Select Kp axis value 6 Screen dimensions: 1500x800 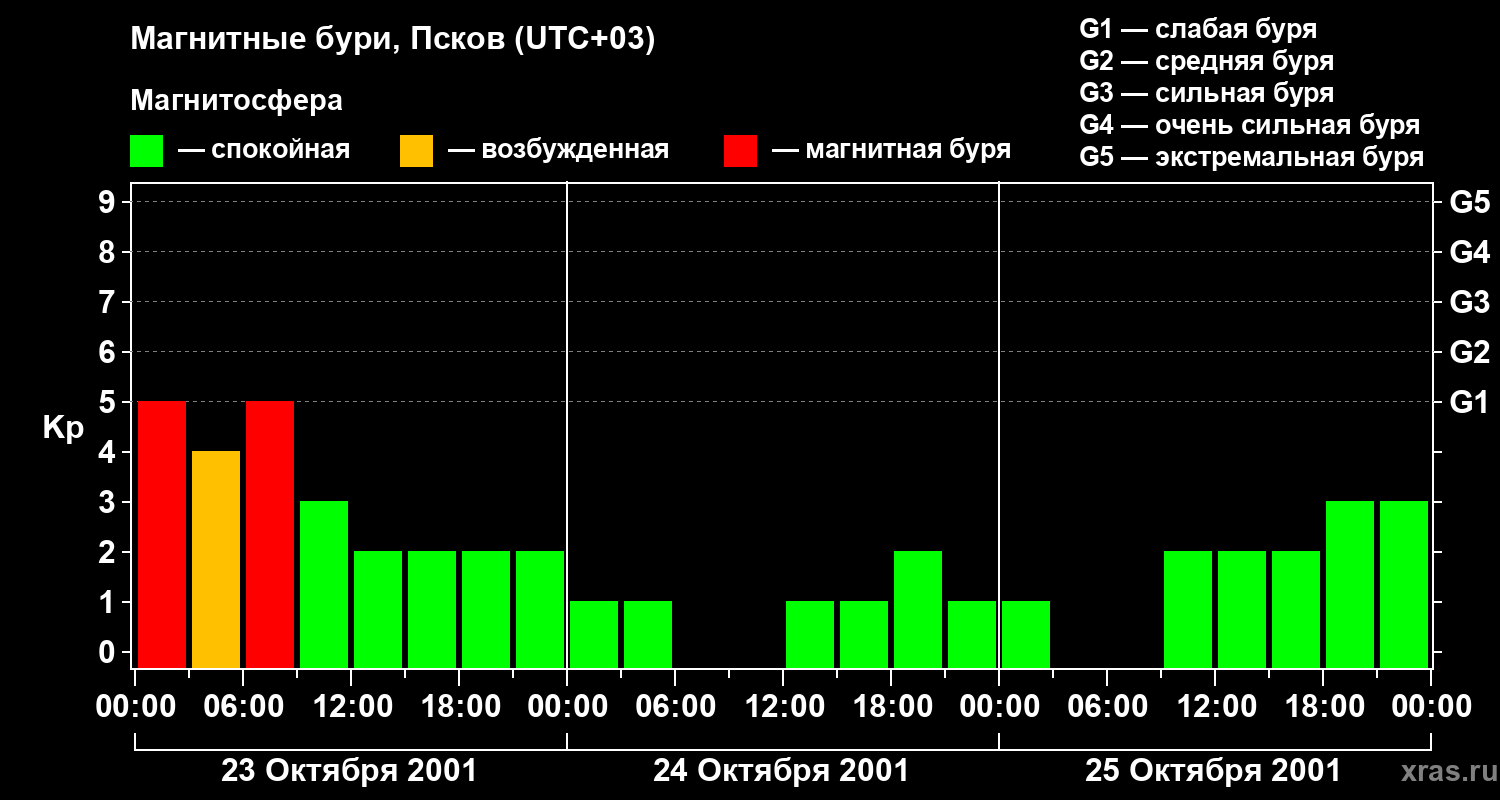point(108,352)
